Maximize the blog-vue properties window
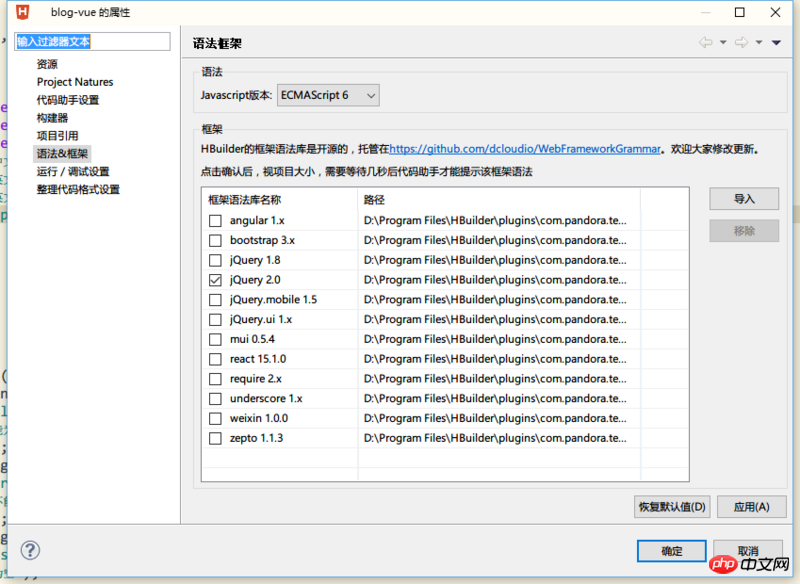Viewport: 800px width, 584px height. click(x=740, y=12)
